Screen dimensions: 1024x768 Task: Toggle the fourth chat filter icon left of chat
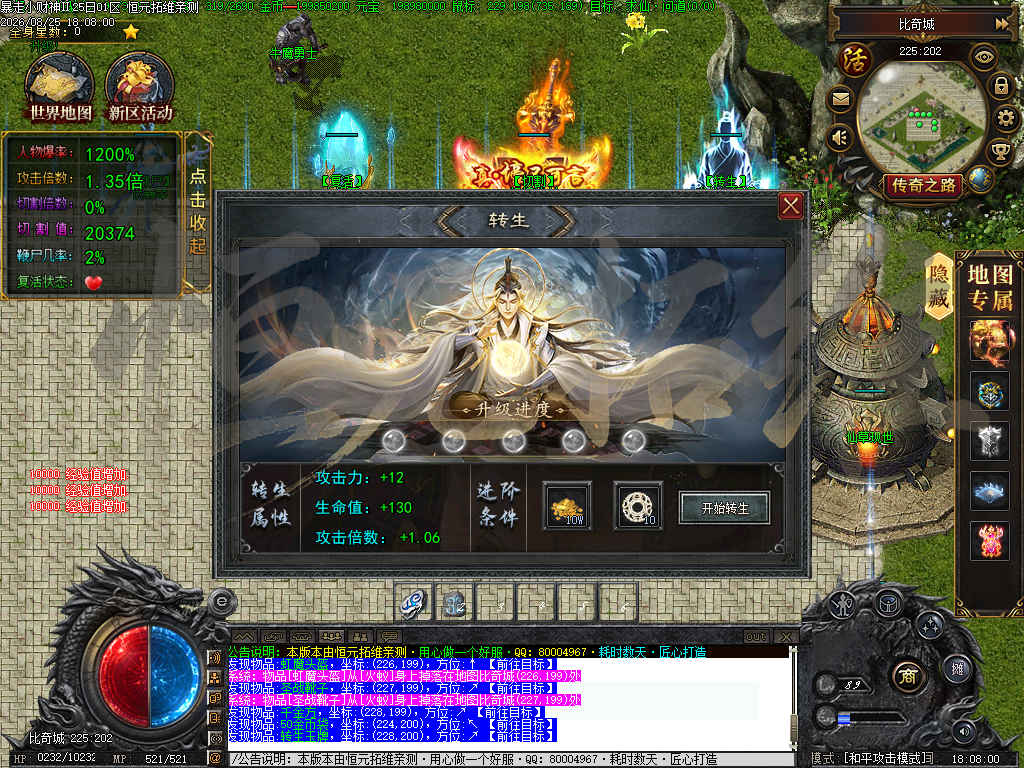click(214, 718)
